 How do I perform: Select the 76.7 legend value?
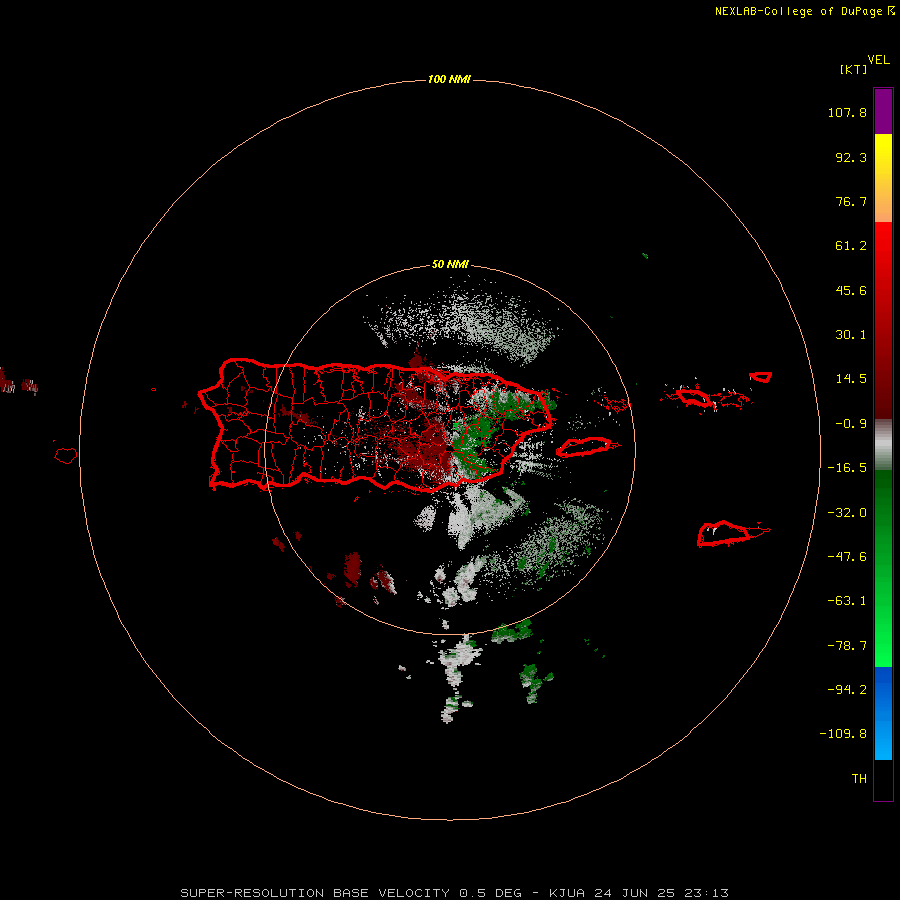(x=851, y=201)
